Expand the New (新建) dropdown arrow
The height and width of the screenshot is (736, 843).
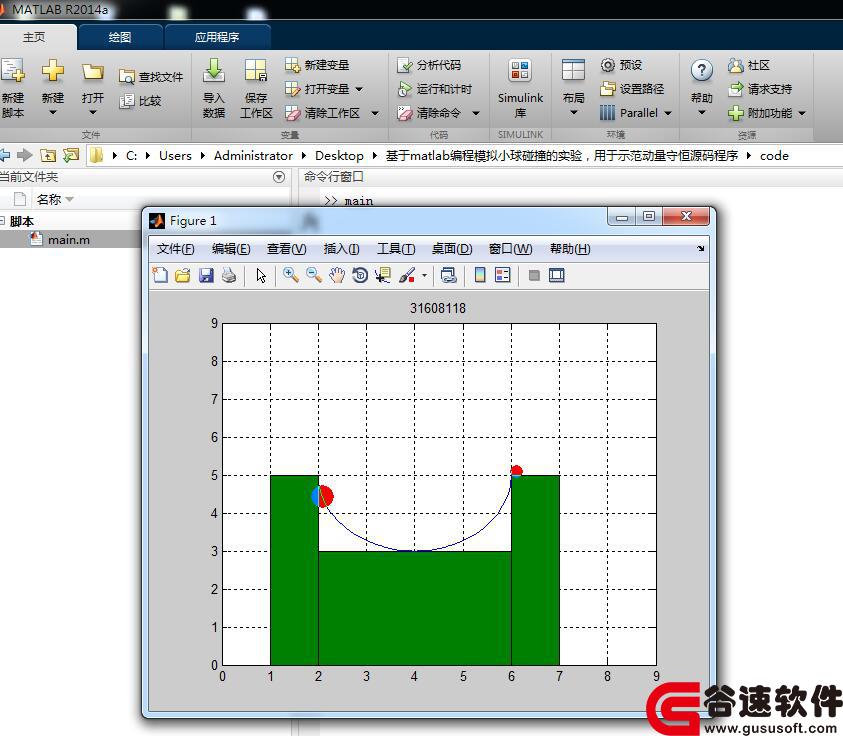click(x=53, y=112)
